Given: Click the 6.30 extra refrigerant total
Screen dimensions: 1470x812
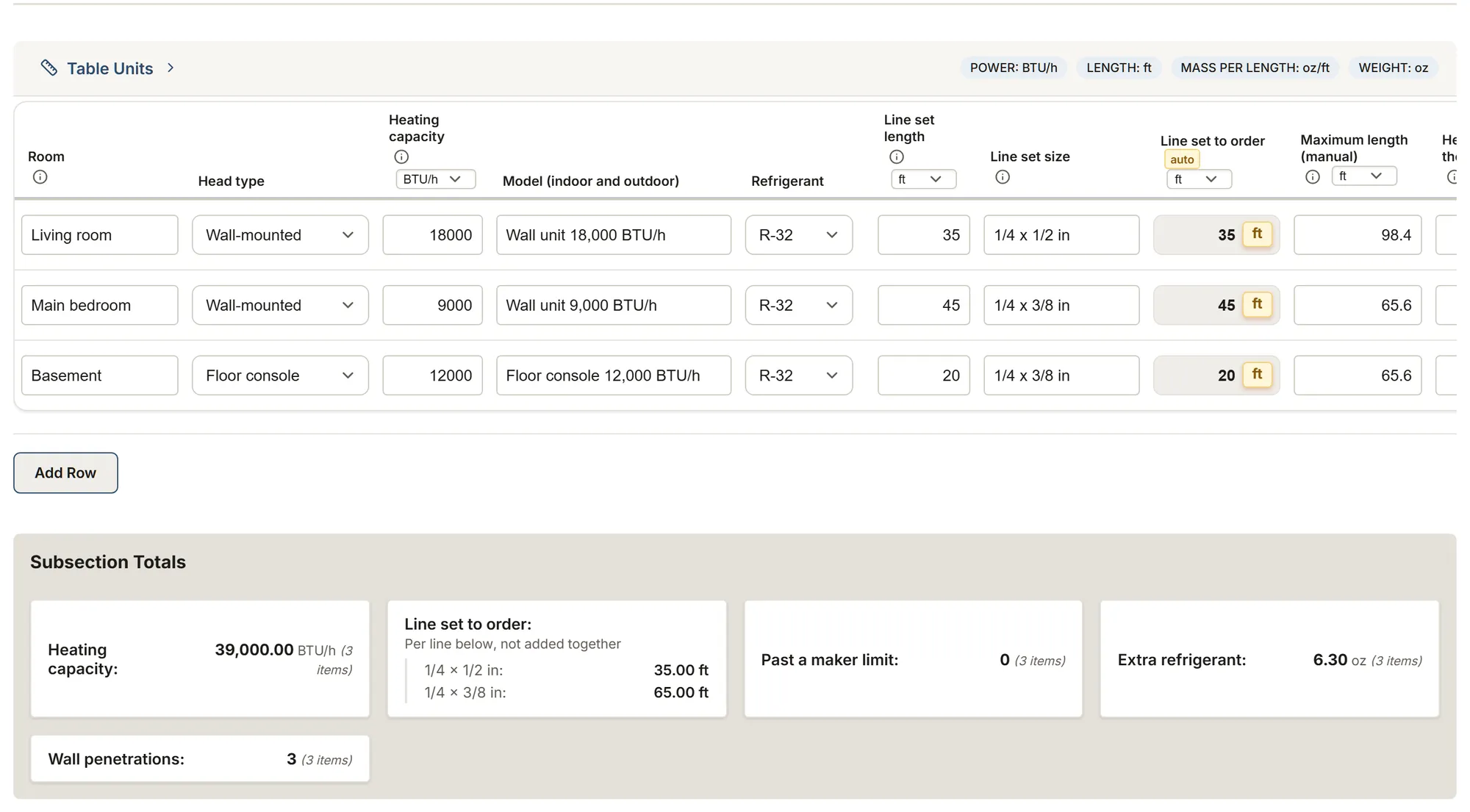Looking at the screenshot, I should tap(1330, 660).
